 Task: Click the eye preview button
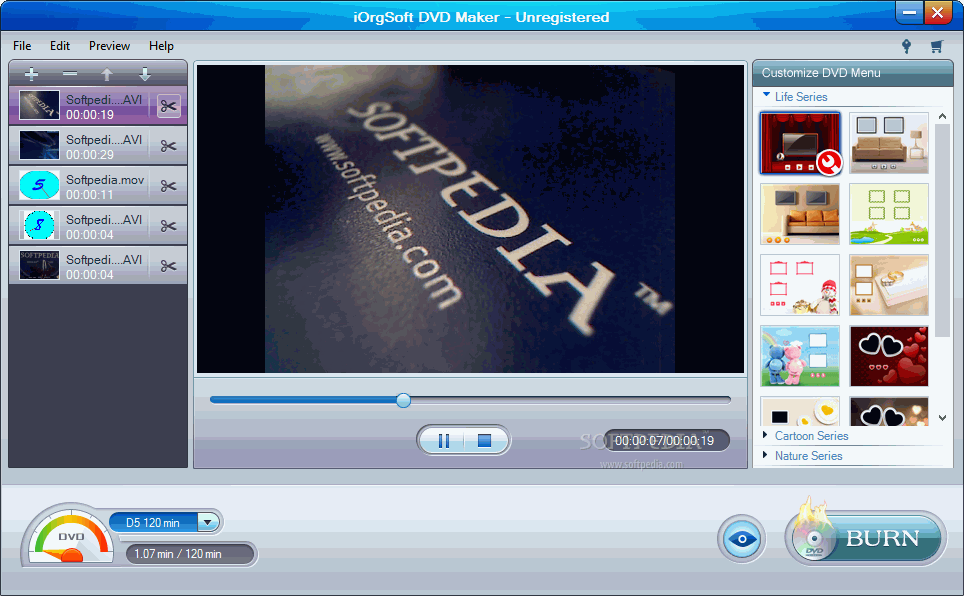click(x=742, y=539)
